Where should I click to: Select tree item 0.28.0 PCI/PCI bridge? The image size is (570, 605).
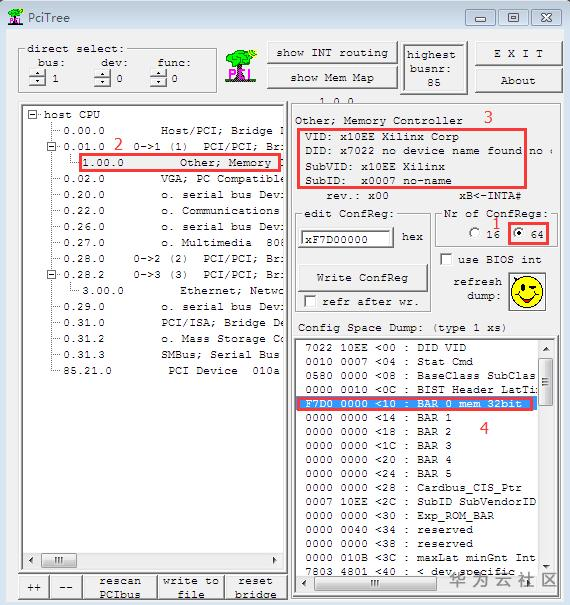coord(173,259)
